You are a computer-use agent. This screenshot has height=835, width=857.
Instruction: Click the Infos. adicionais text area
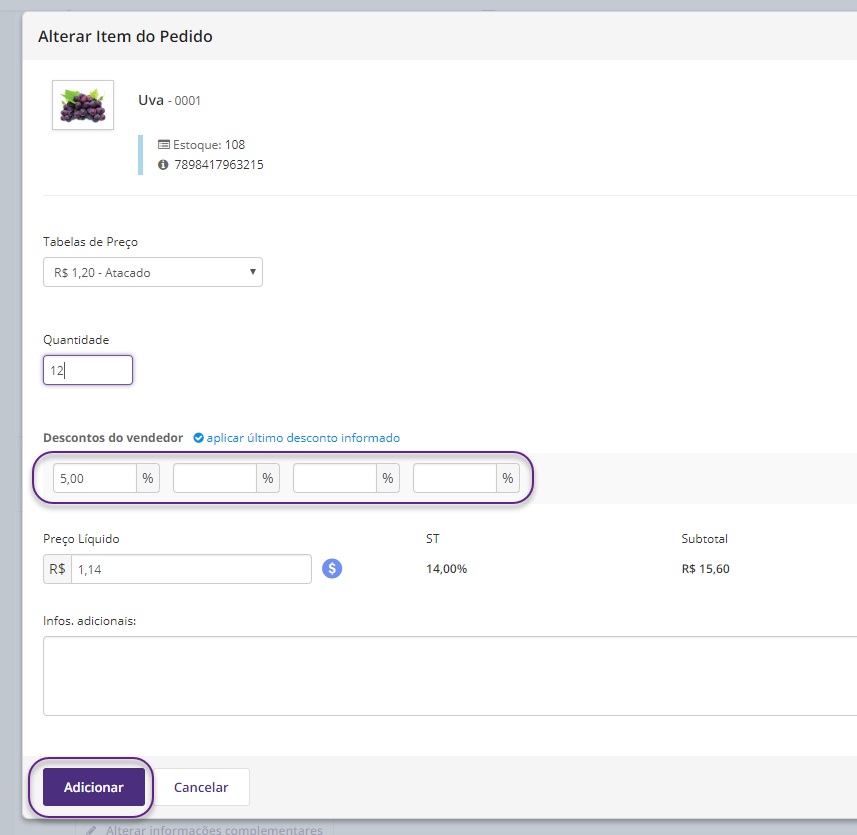450,676
